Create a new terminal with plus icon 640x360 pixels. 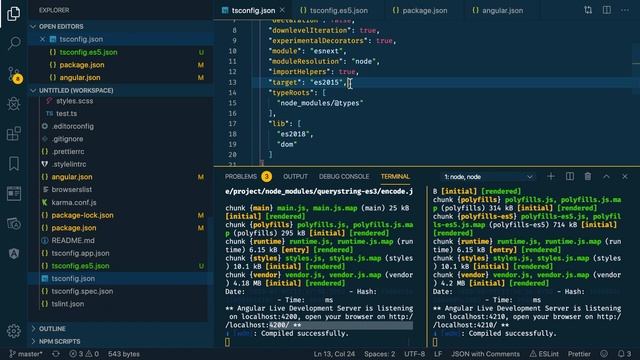[551, 176]
